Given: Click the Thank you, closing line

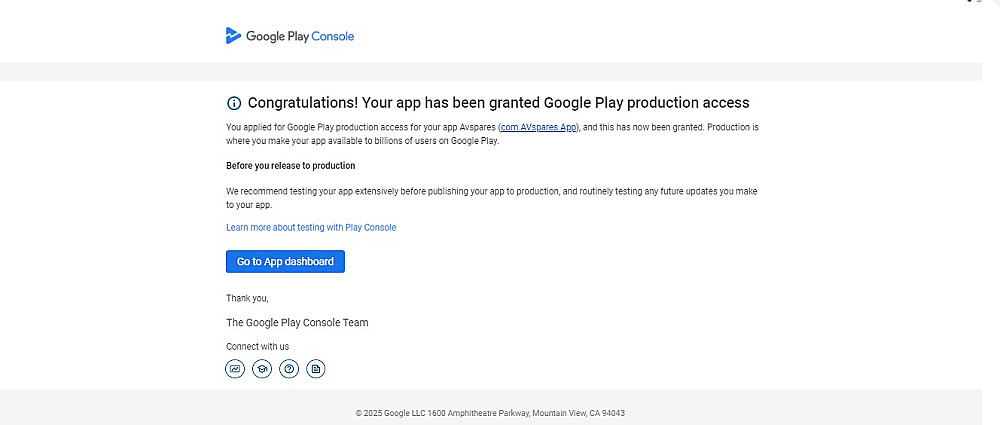Looking at the screenshot, I should (x=247, y=298).
